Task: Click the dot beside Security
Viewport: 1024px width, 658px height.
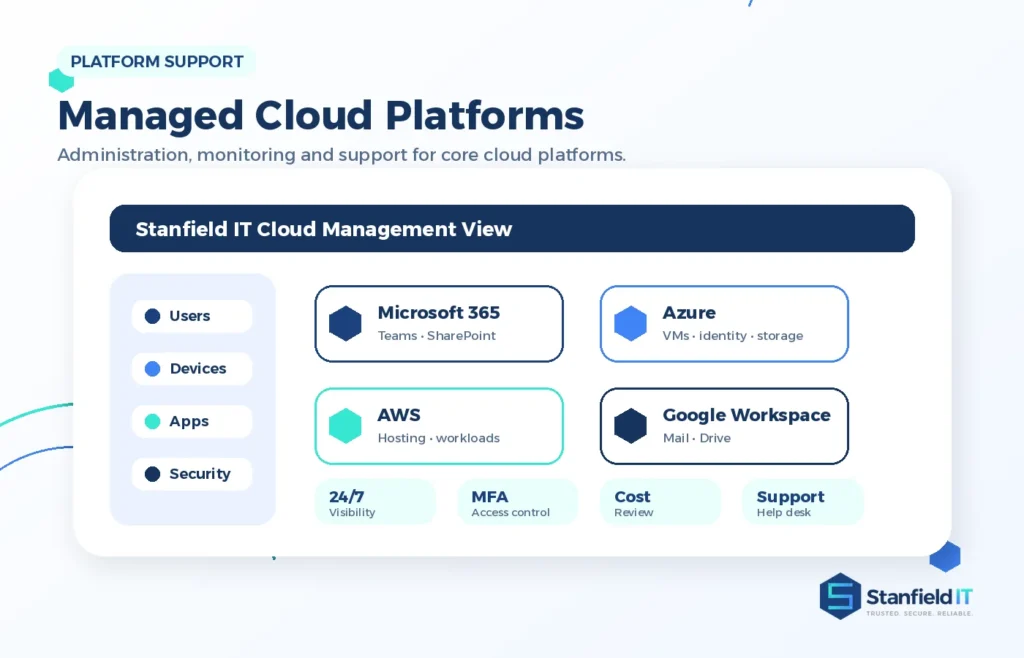Action: pyautogui.click(x=152, y=474)
